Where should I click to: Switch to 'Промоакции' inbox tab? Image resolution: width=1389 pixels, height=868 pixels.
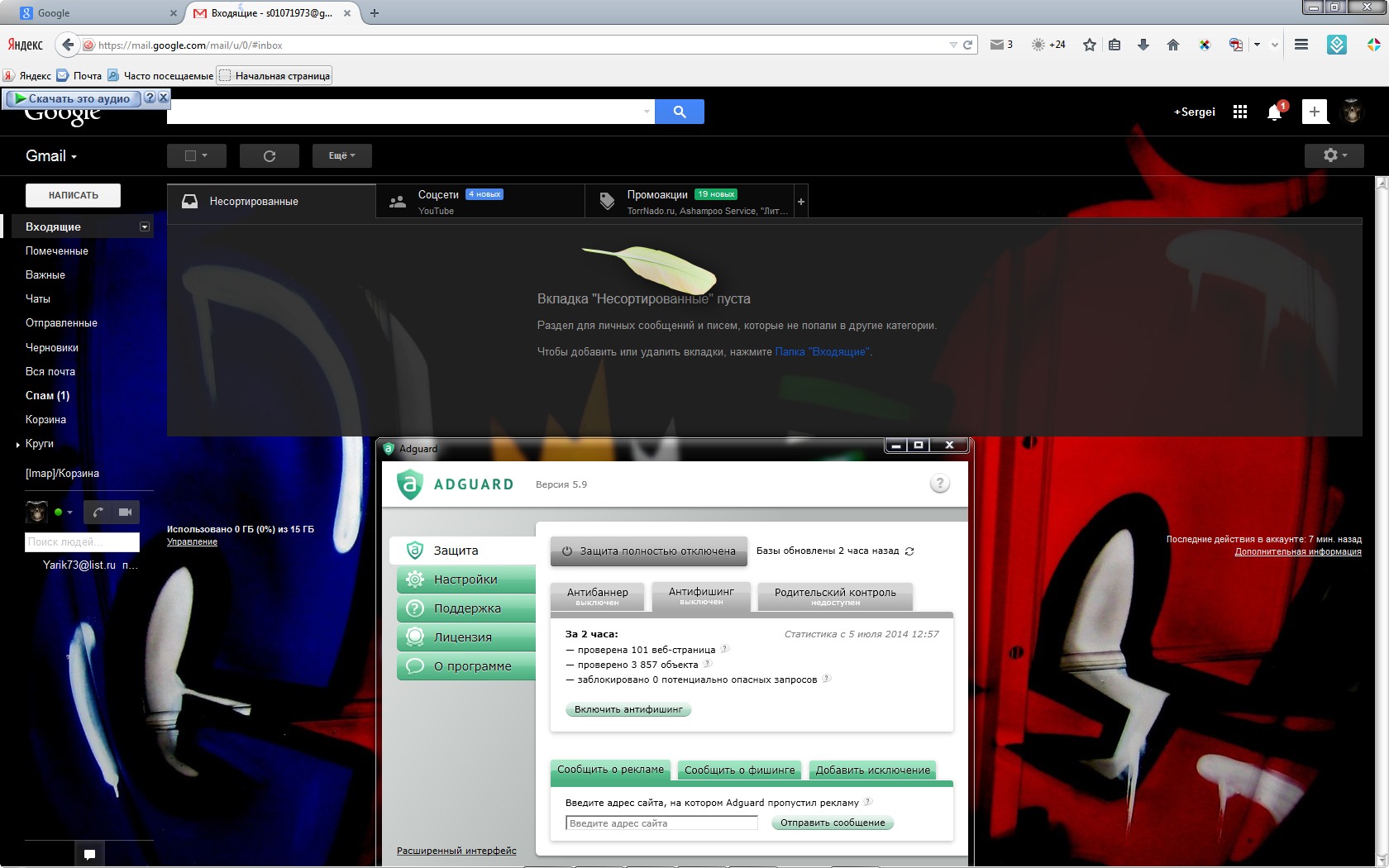coord(690,201)
